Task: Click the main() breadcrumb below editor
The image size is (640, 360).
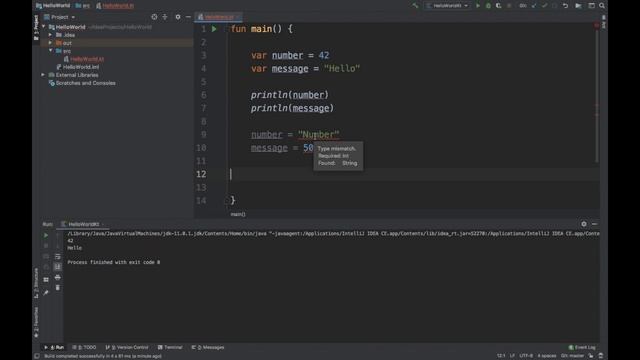Action: point(238,214)
